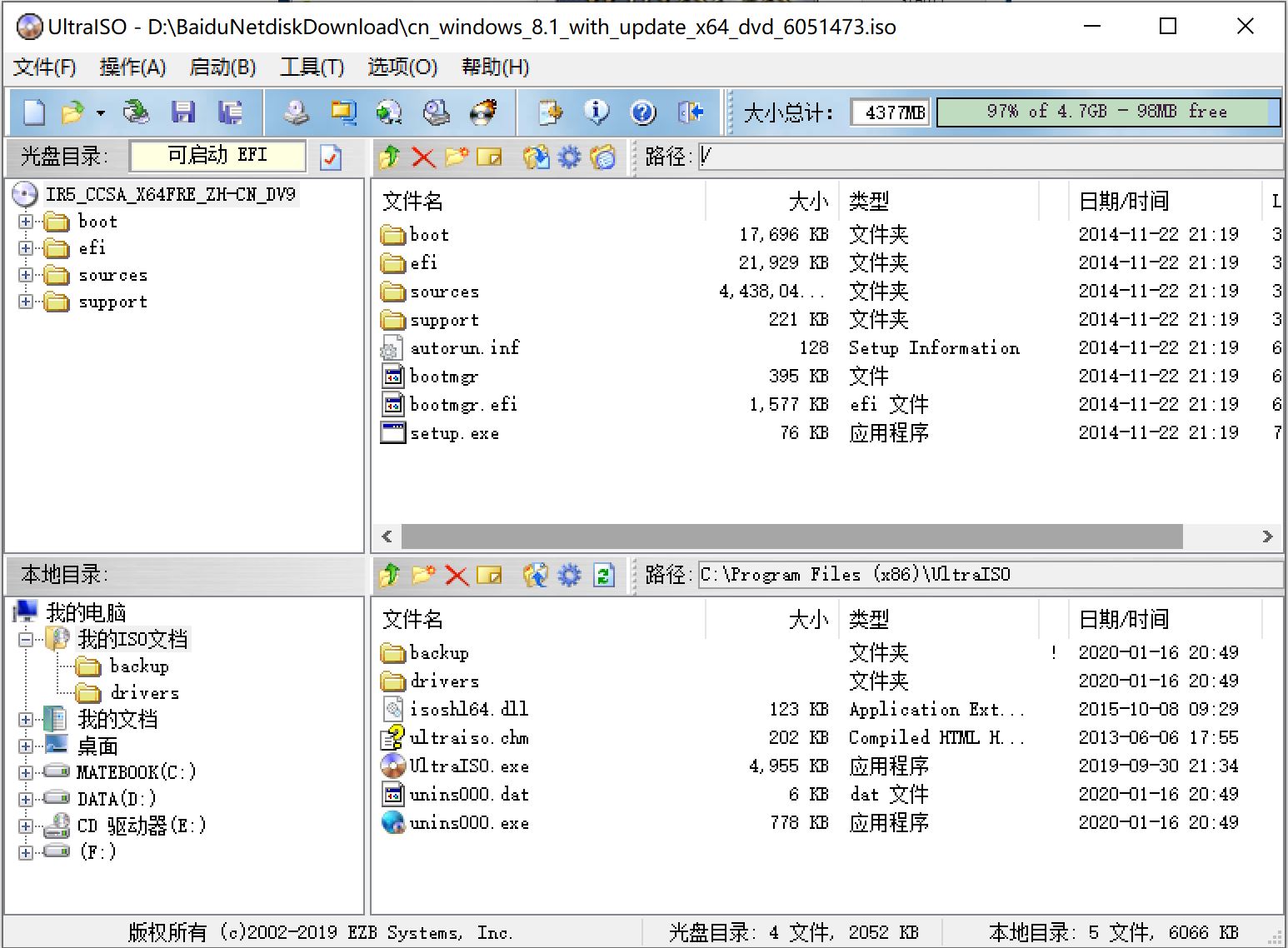The width and height of the screenshot is (1288, 948).
Task: Click the local path field showing C:\Program Files (x86)\UltraISO
Action: pos(991,575)
